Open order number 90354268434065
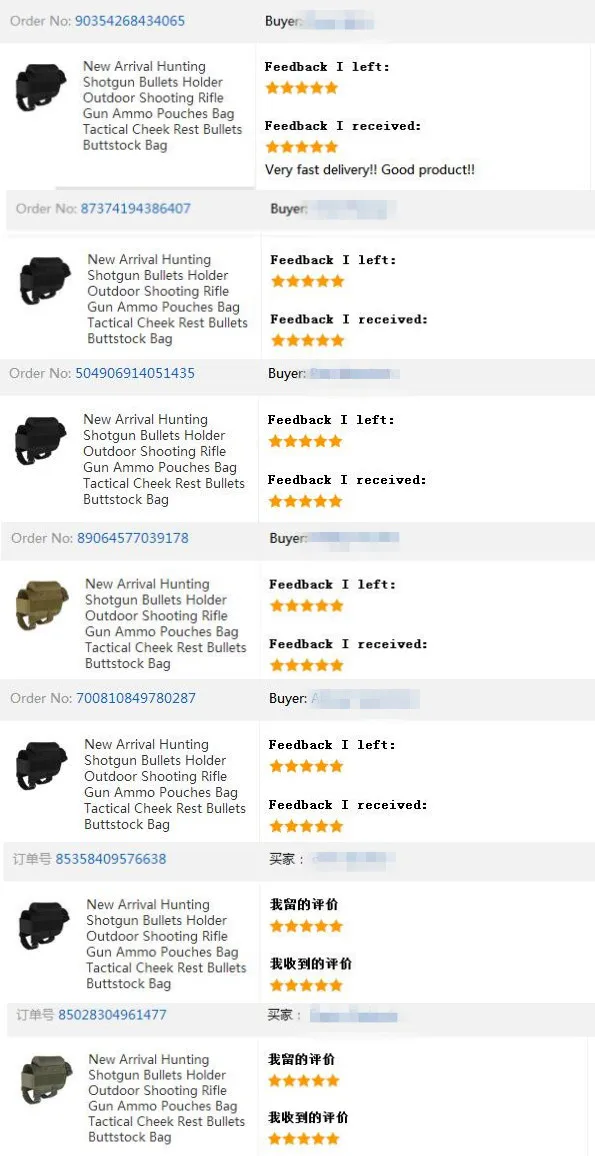Viewport: 595px width, 1156px height. pos(130,21)
